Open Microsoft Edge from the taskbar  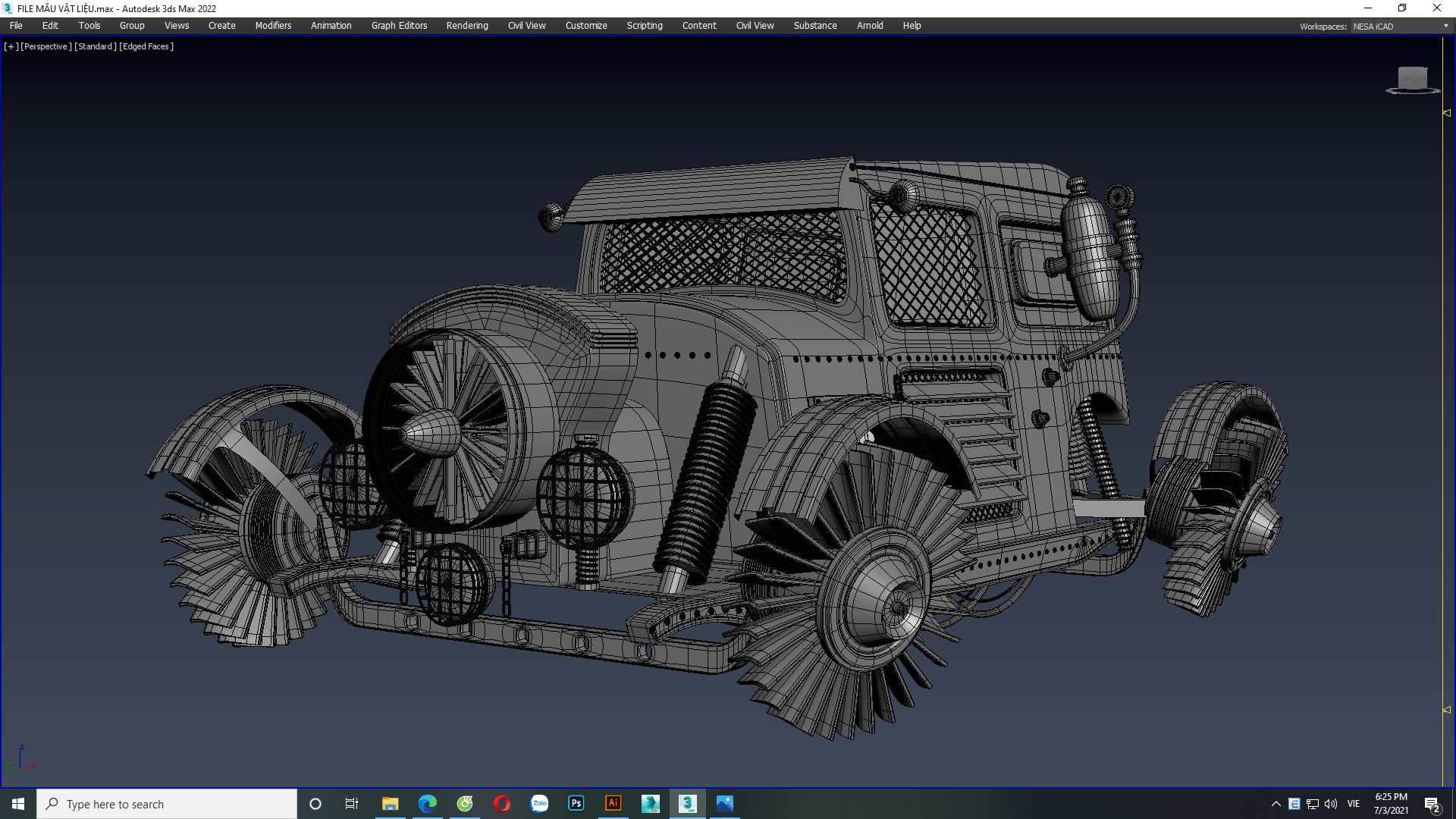[428, 804]
